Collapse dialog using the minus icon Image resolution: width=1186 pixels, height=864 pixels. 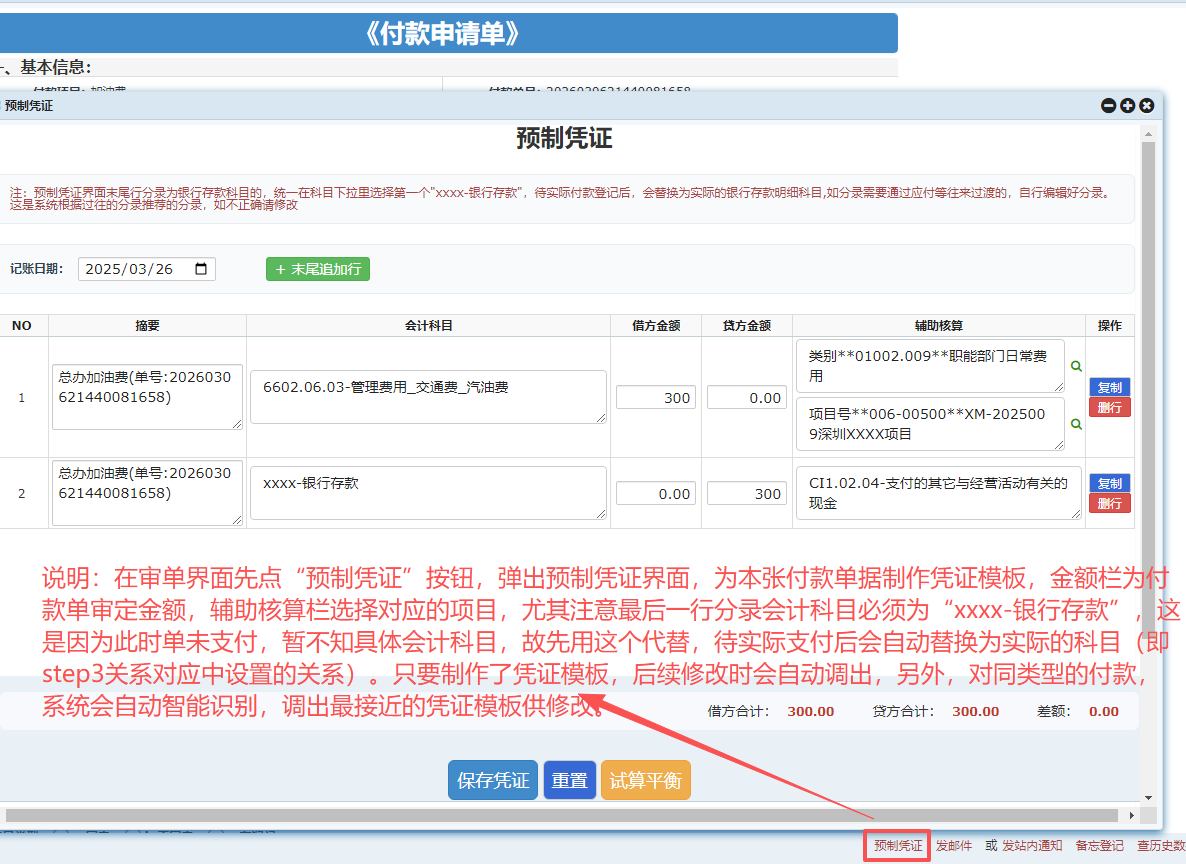pyautogui.click(x=1108, y=106)
